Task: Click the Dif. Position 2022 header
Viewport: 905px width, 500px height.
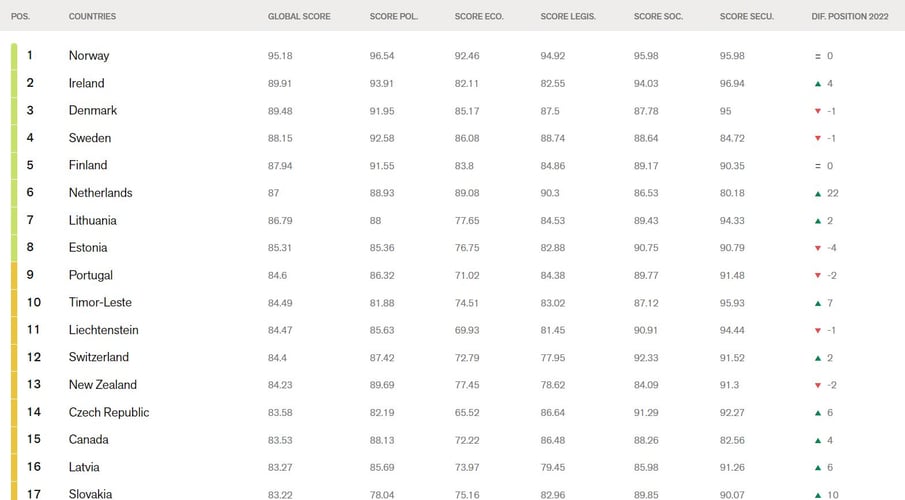Action: tap(849, 17)
